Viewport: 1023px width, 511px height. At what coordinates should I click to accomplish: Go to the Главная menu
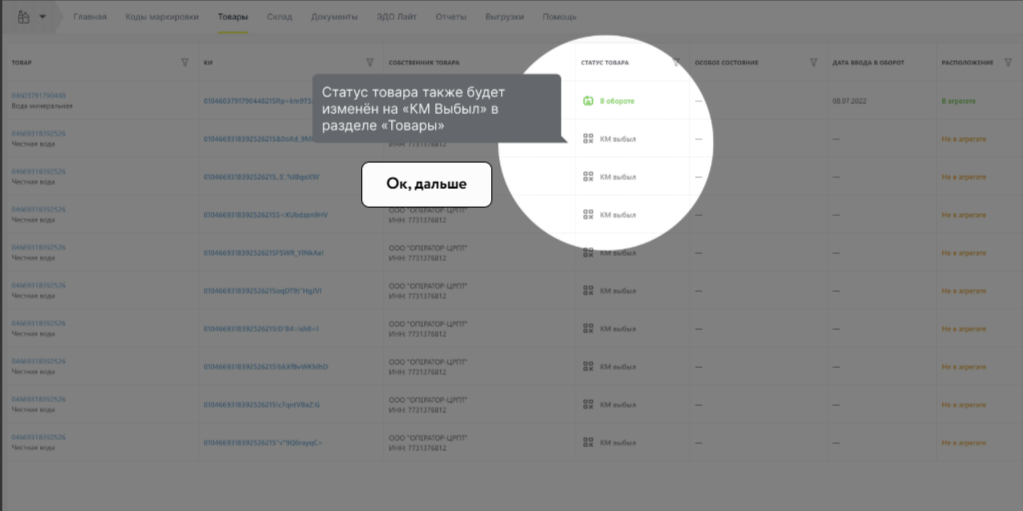[x=89, y=17]
